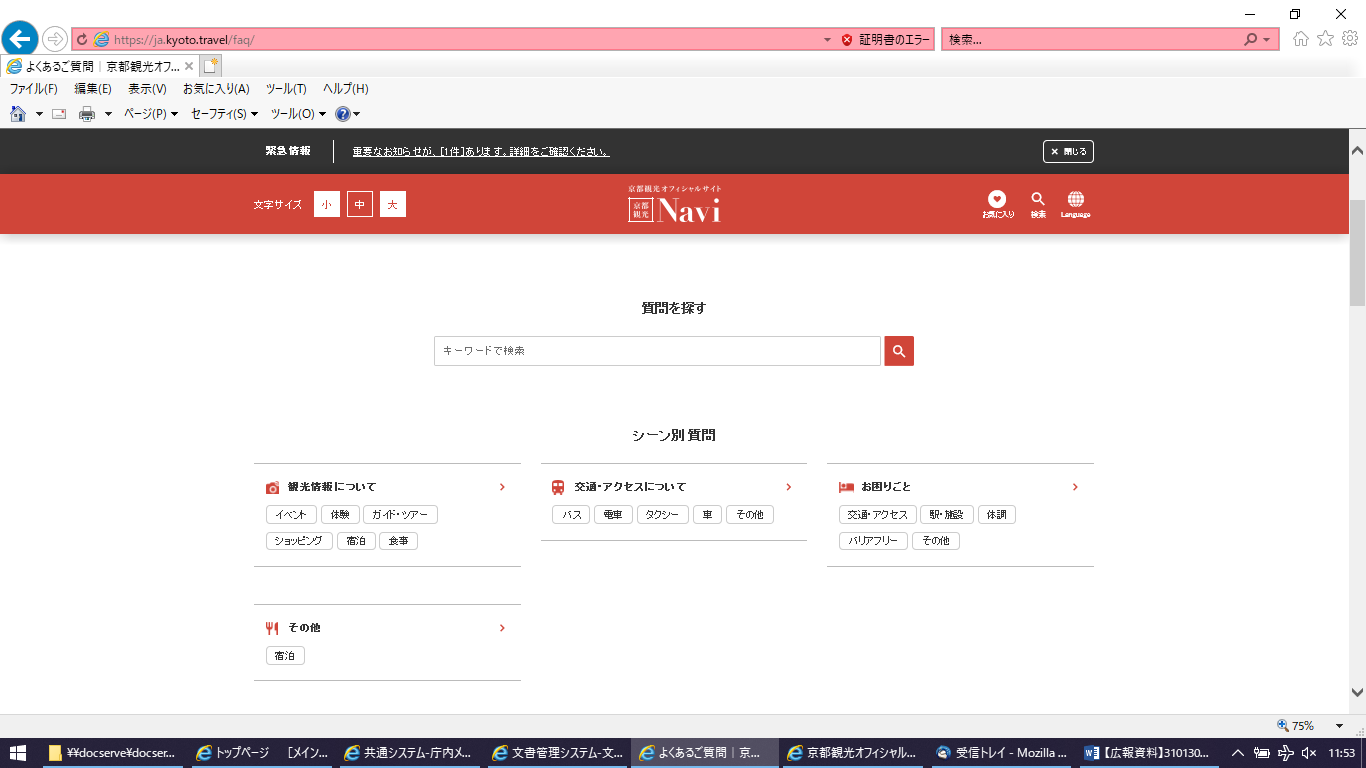
Task: Open the お気に入り heart icon in header
Action: pyautogui.click(x=997, y=200)
